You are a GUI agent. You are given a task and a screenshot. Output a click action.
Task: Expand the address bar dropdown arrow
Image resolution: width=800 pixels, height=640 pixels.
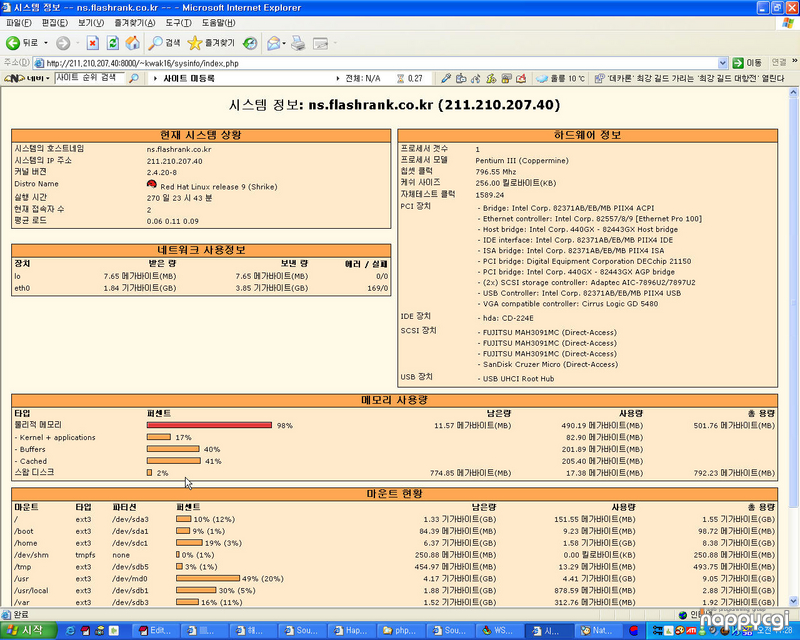[x=722, y=63]
